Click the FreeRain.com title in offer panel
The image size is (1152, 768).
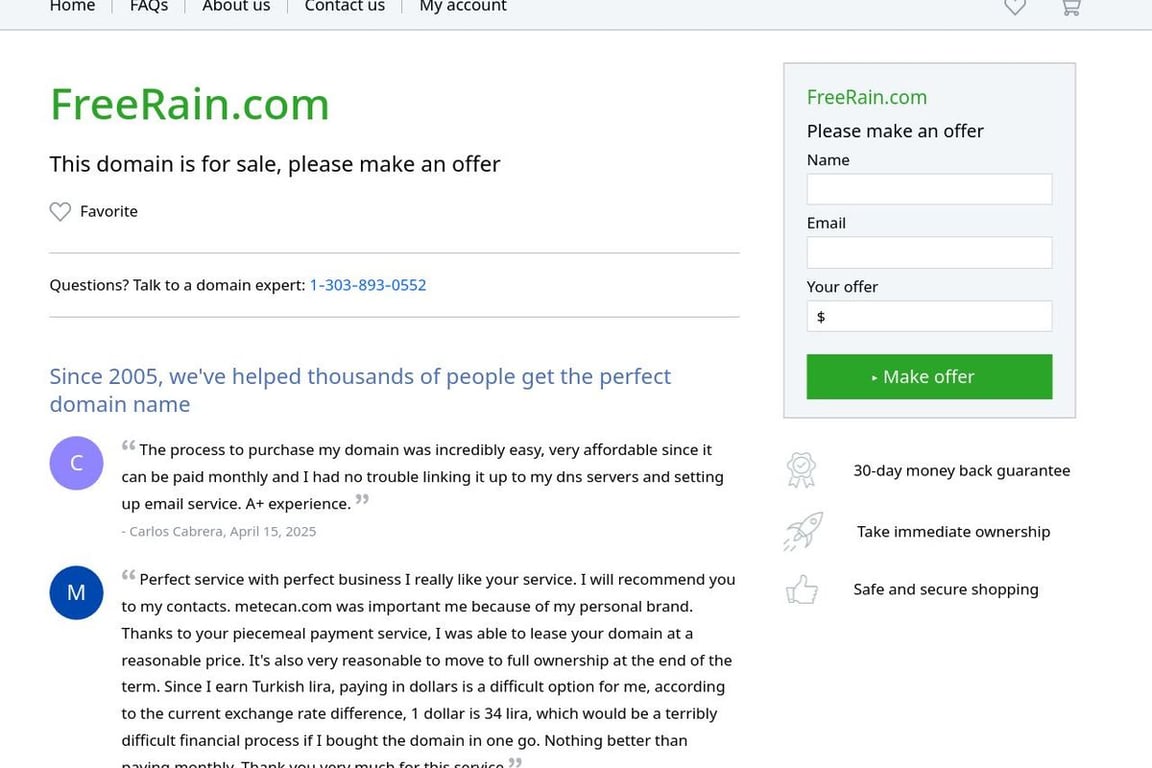pos(866,97)
